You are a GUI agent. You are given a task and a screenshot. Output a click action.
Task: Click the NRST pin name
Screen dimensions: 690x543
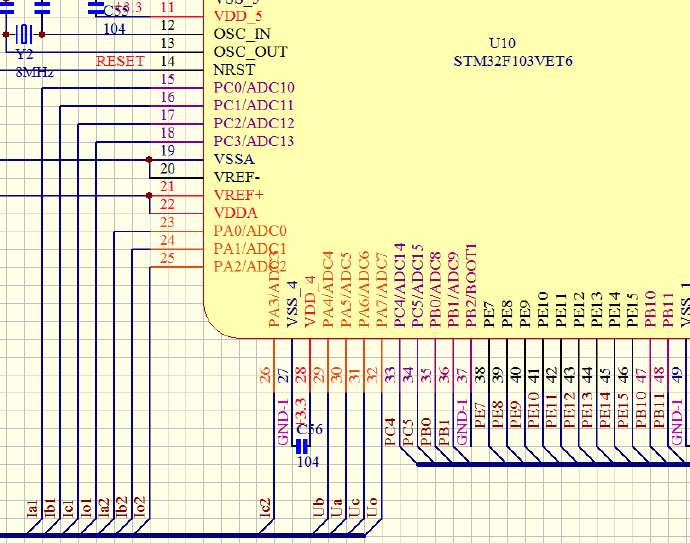coord(233,70)
